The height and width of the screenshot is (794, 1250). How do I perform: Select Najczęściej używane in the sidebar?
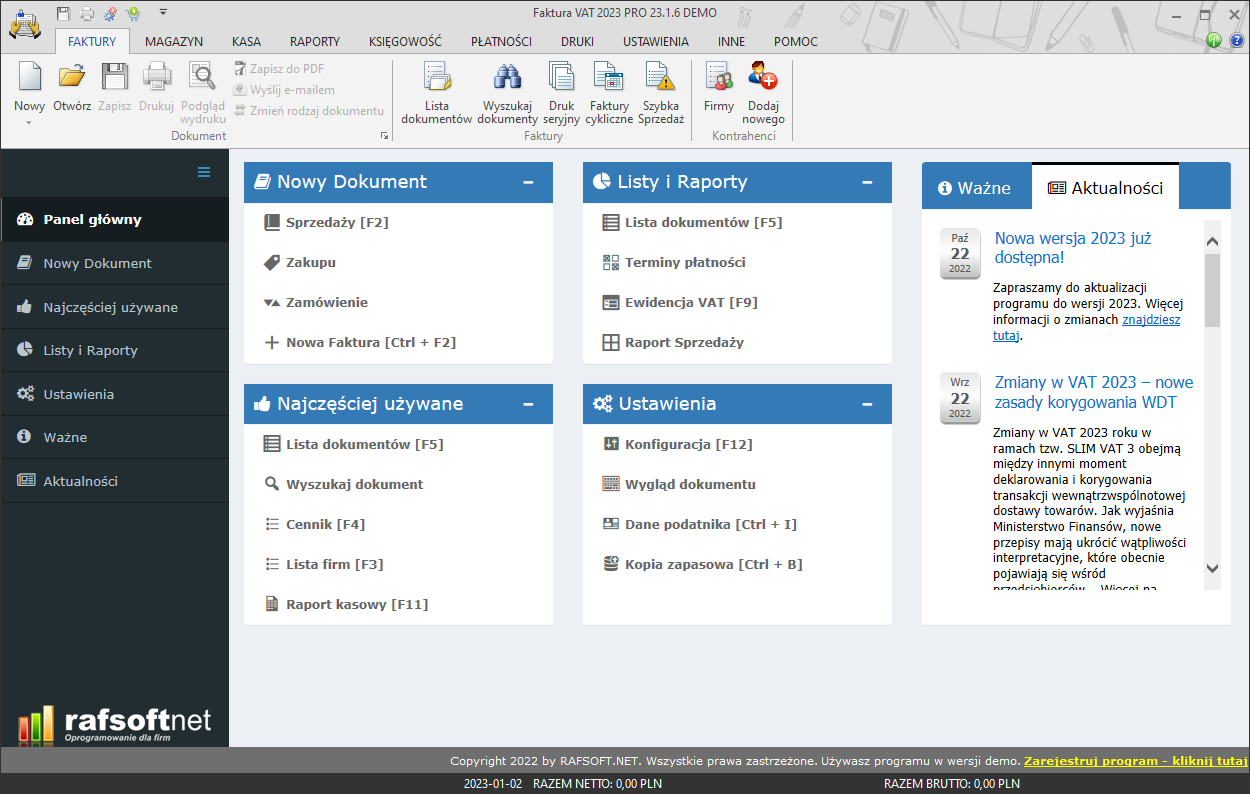[114, 307]
